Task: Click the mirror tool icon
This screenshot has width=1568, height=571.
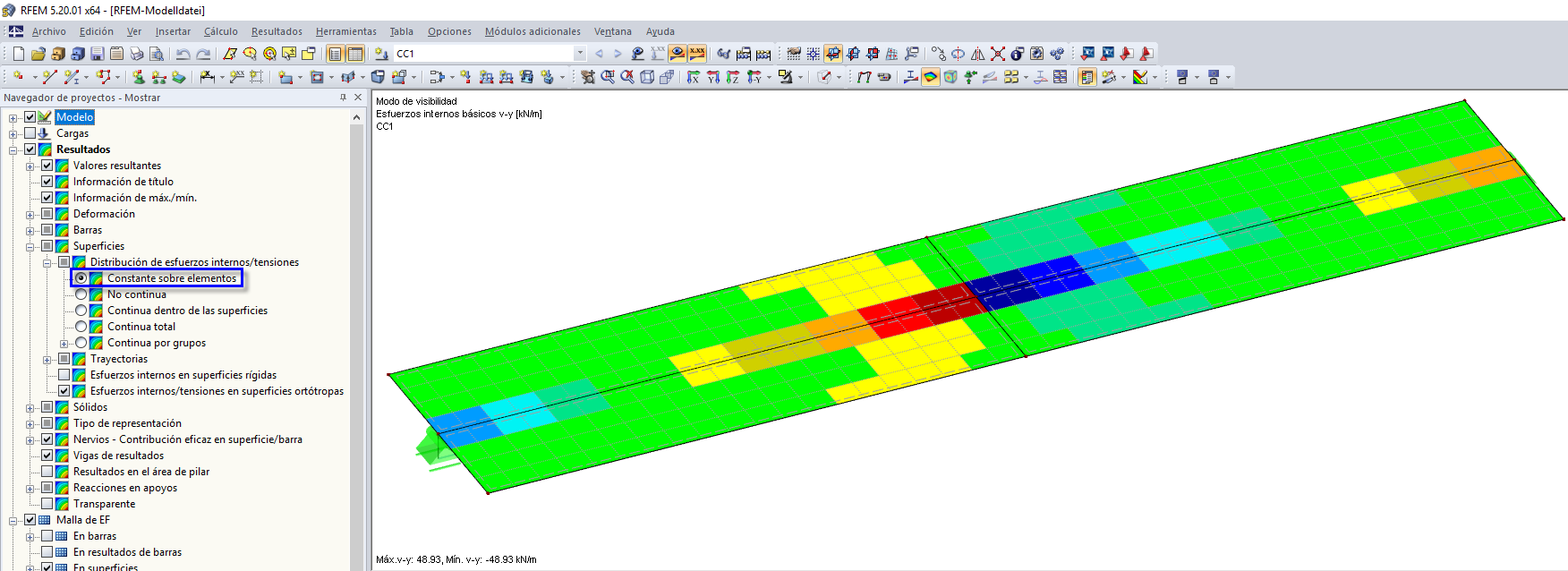Action: (977, 54)
